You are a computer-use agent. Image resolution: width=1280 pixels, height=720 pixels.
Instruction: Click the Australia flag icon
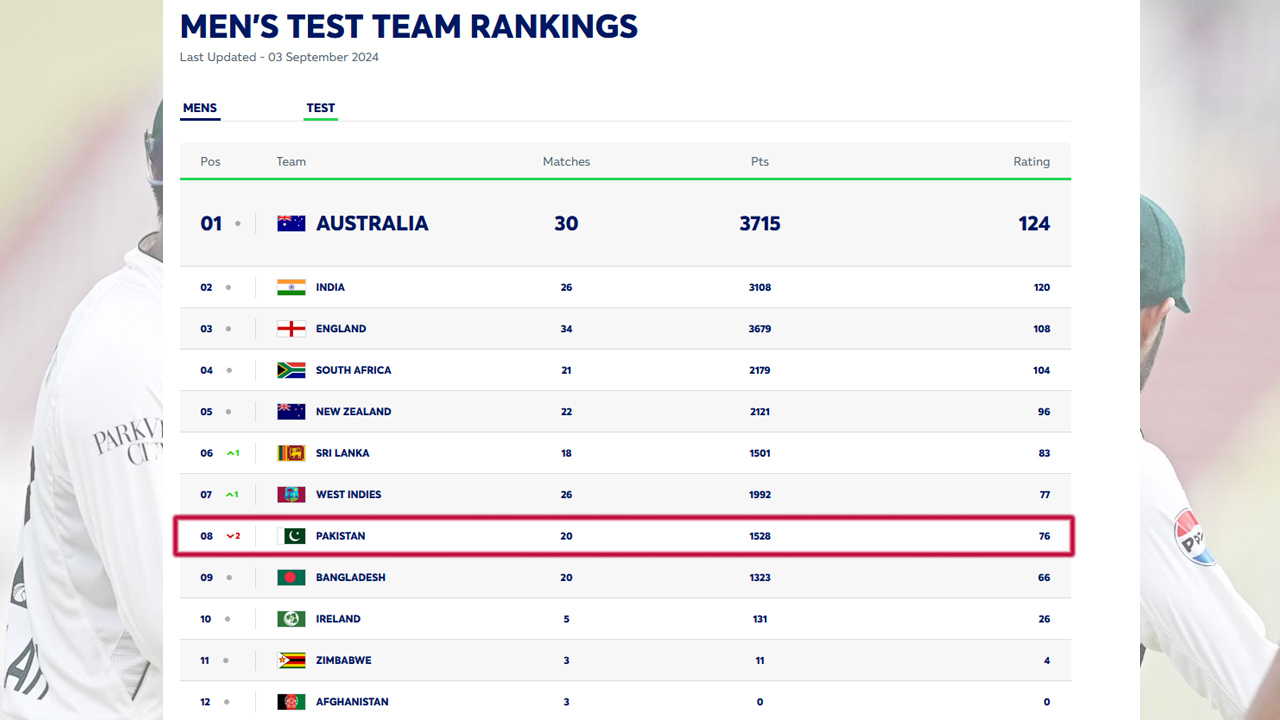(x=291, y=223)
